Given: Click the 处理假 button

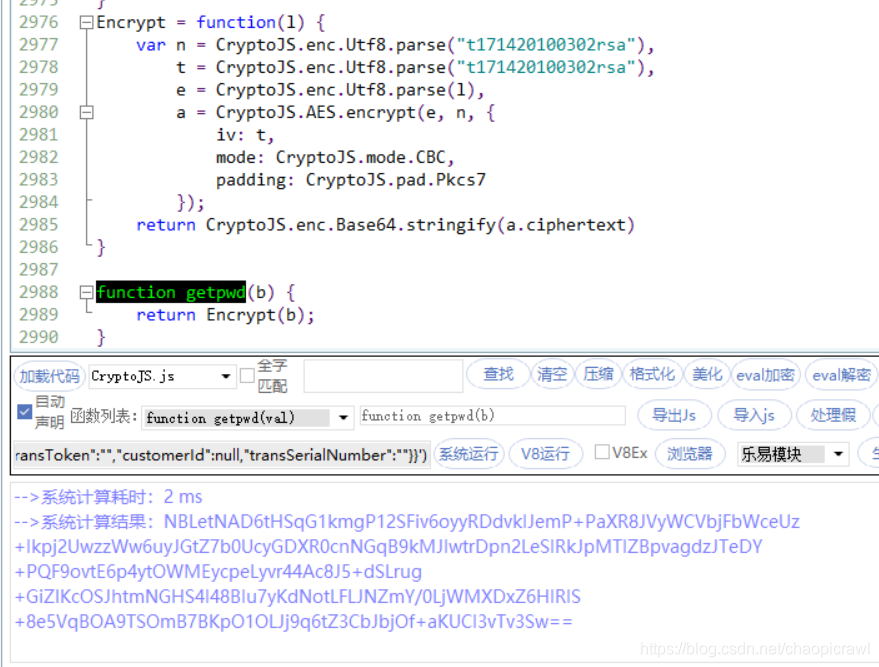Looking at the screenshot, I should coord(833,415).
